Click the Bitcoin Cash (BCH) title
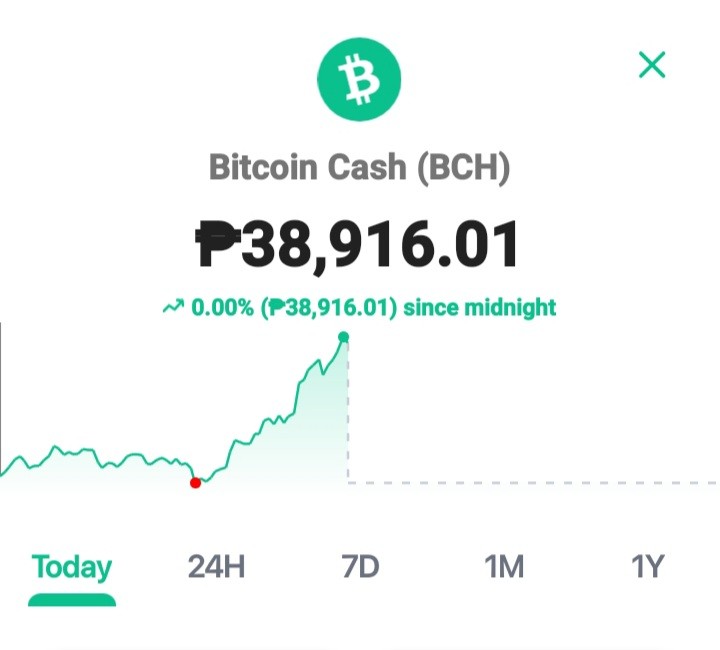Viewport: 720px width, 650px height. pos(360,167)
